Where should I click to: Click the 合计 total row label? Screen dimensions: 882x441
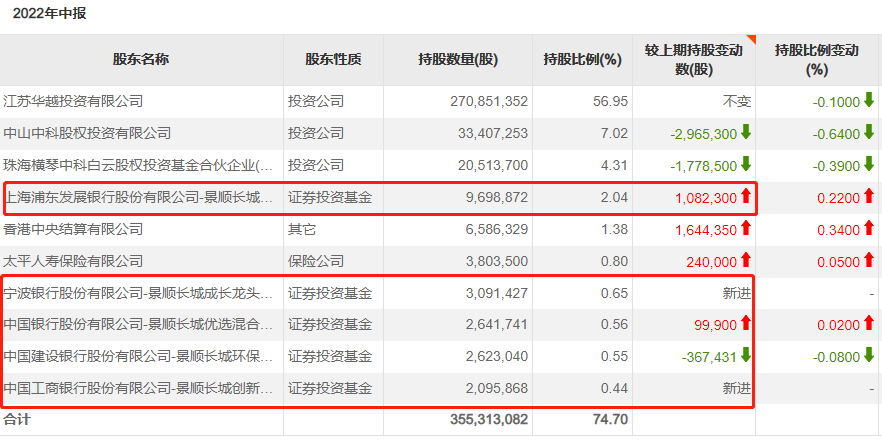coord(17,420)
